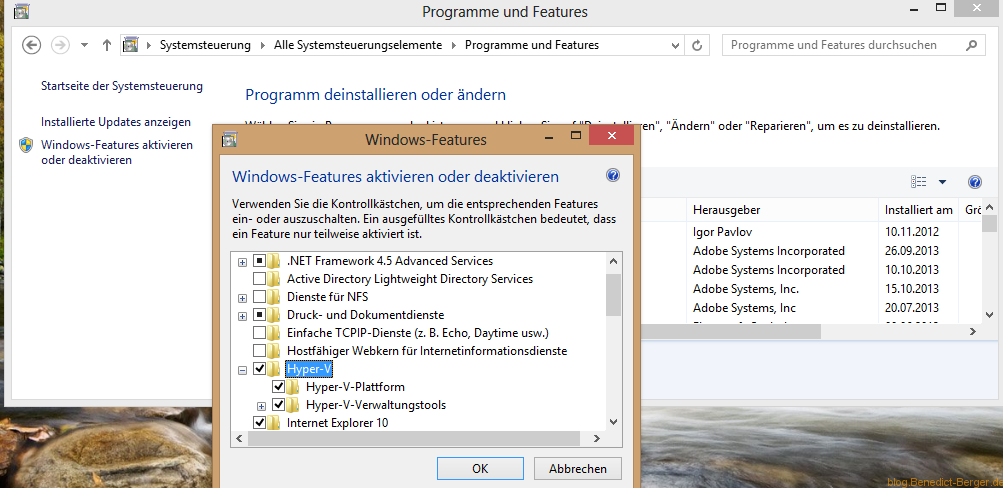Uncheck the Hyper-V-Verwaltungstools checkbox
1003x488 pixels.
pos(278,405)
